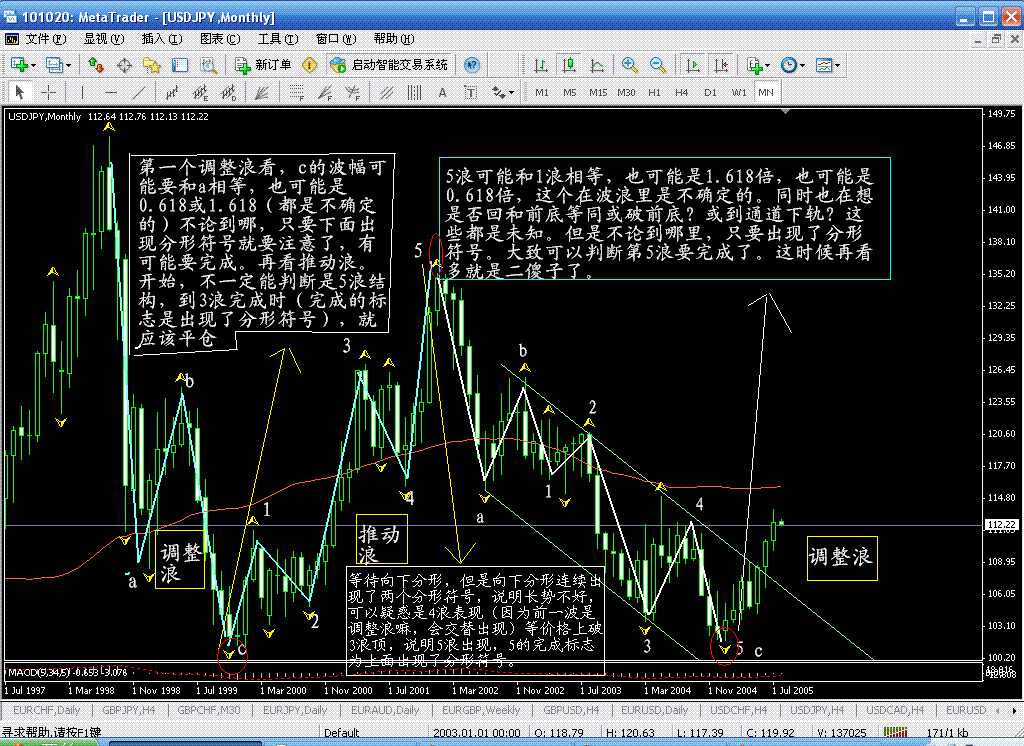Switch to the GBPJPY,H4 chart tab
Screen dimensions: 1024x746
129,710
